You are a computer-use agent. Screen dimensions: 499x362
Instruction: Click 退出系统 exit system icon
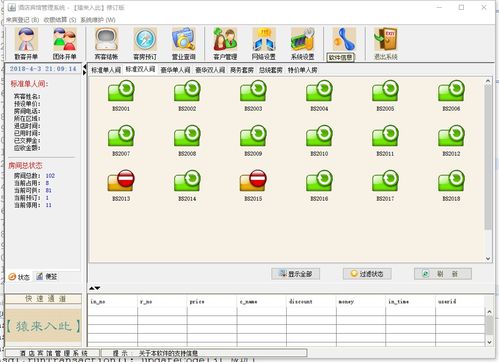pyautogui.click(x=386, y=44)
